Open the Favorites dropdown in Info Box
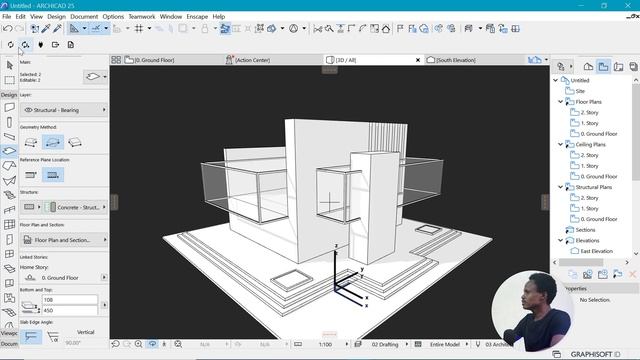Viewport: 640px width, 360px height. pos(96,77)
